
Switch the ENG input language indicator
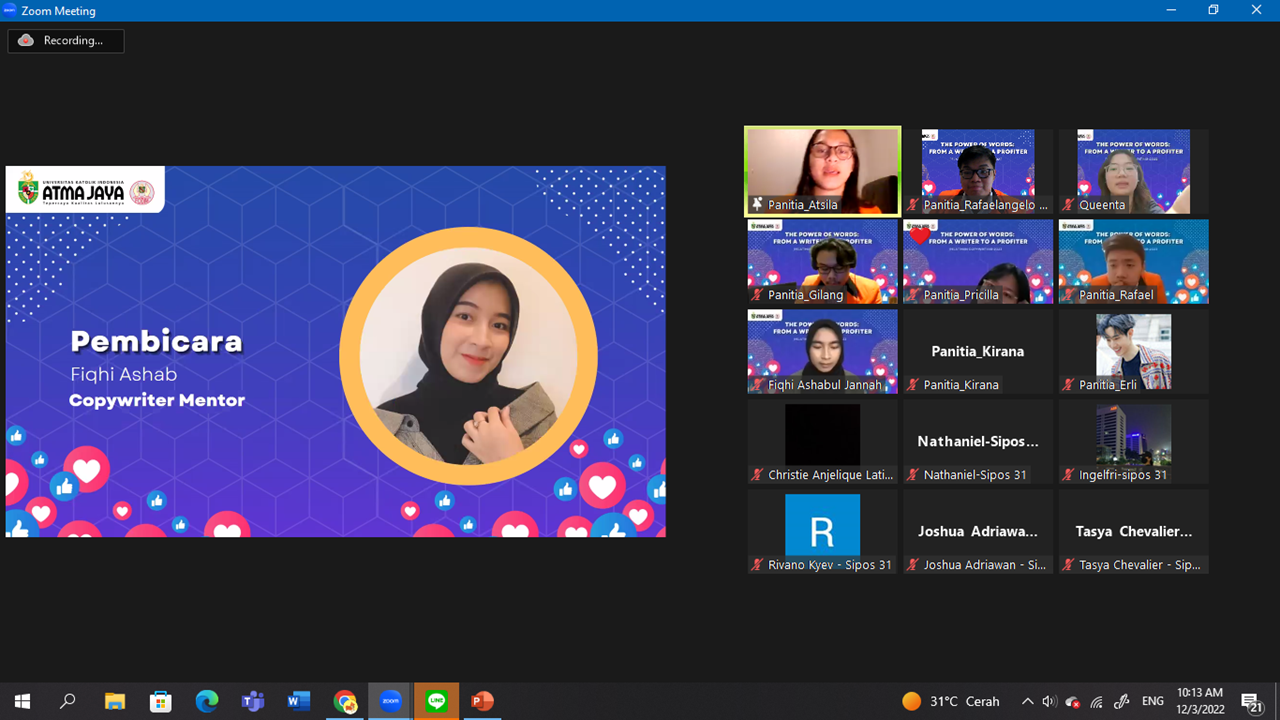1152,701
